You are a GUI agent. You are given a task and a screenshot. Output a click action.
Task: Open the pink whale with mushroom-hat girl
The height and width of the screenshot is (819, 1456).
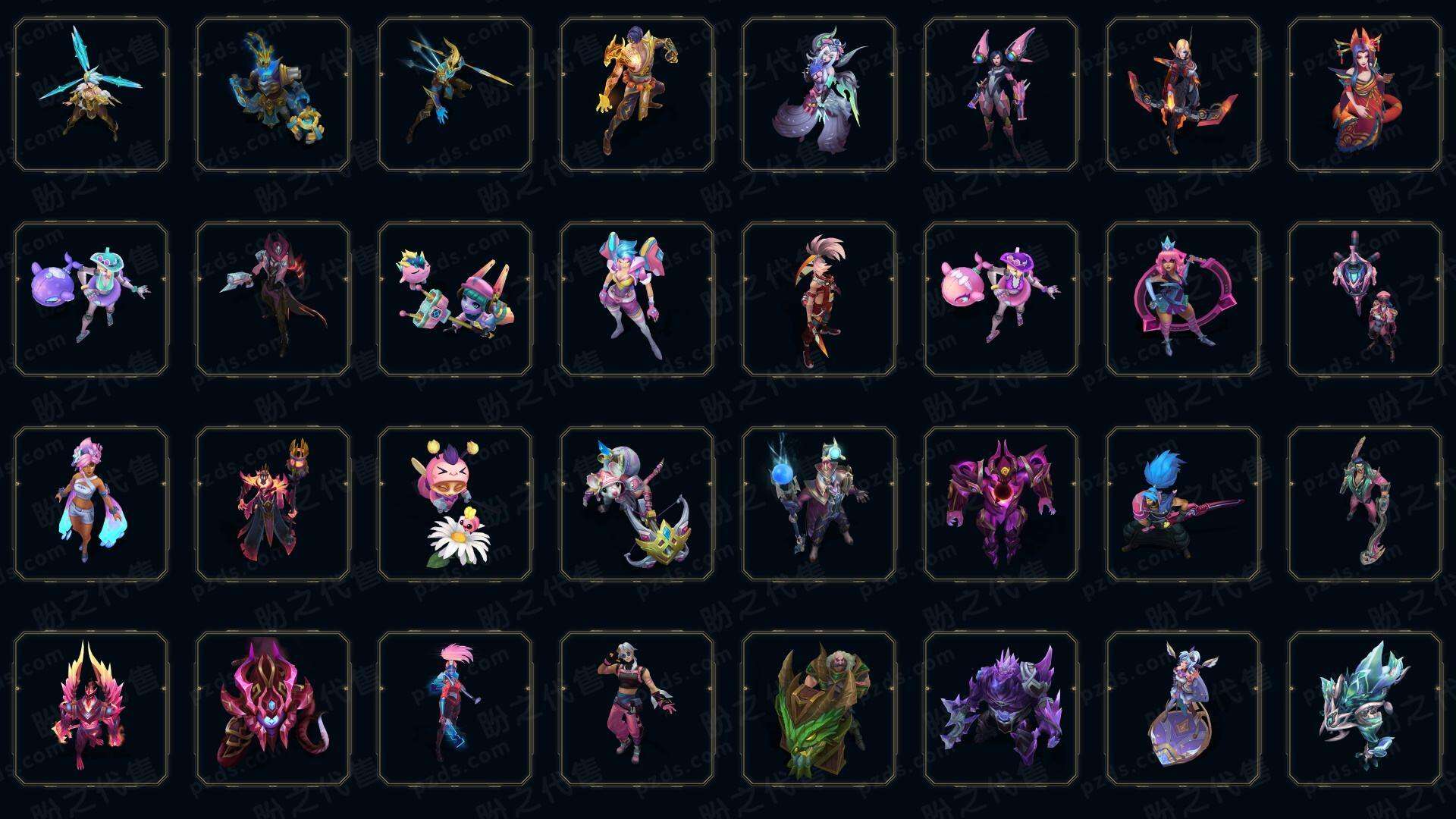click(x=1001, y=299)
